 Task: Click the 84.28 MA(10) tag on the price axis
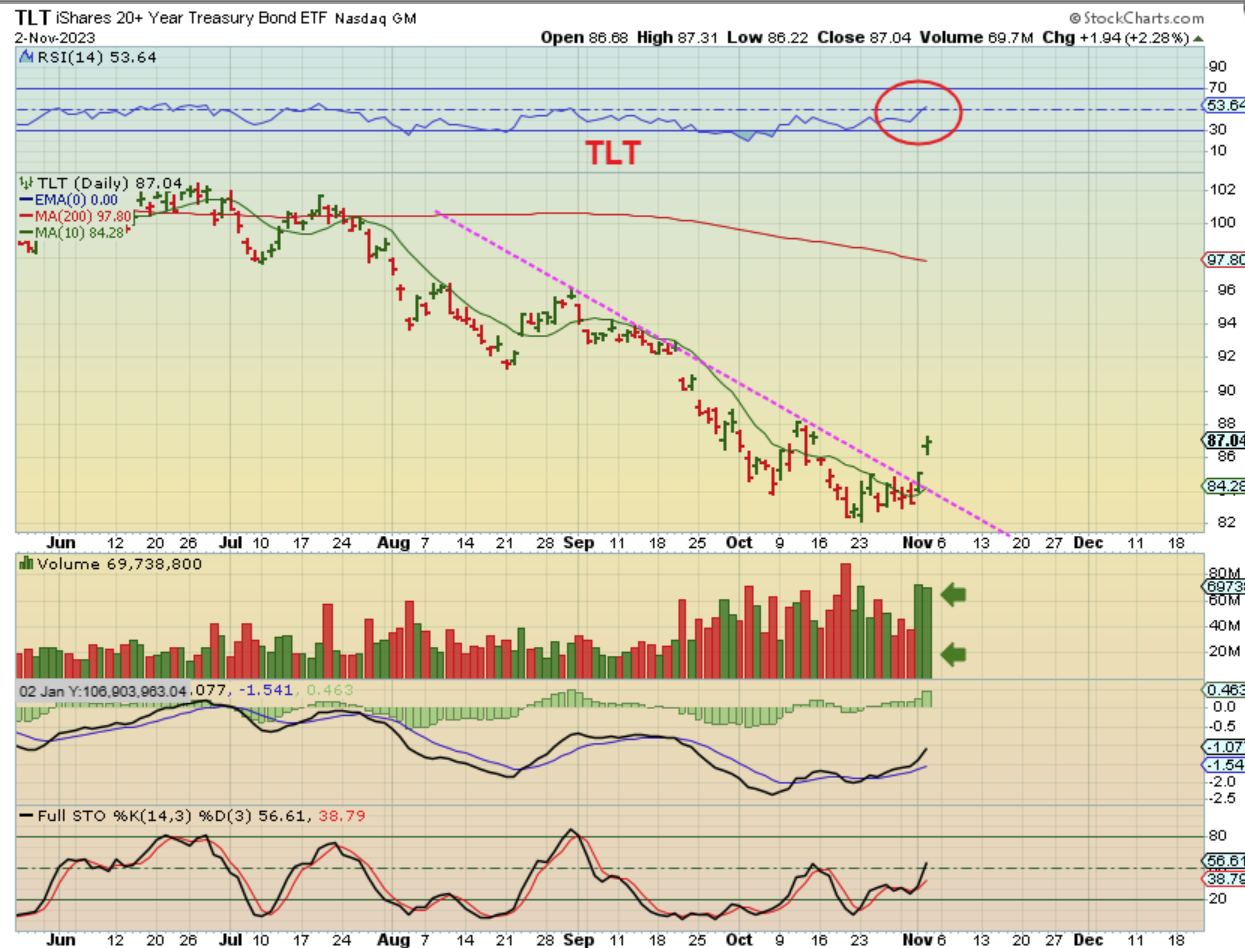[1225, 486]
